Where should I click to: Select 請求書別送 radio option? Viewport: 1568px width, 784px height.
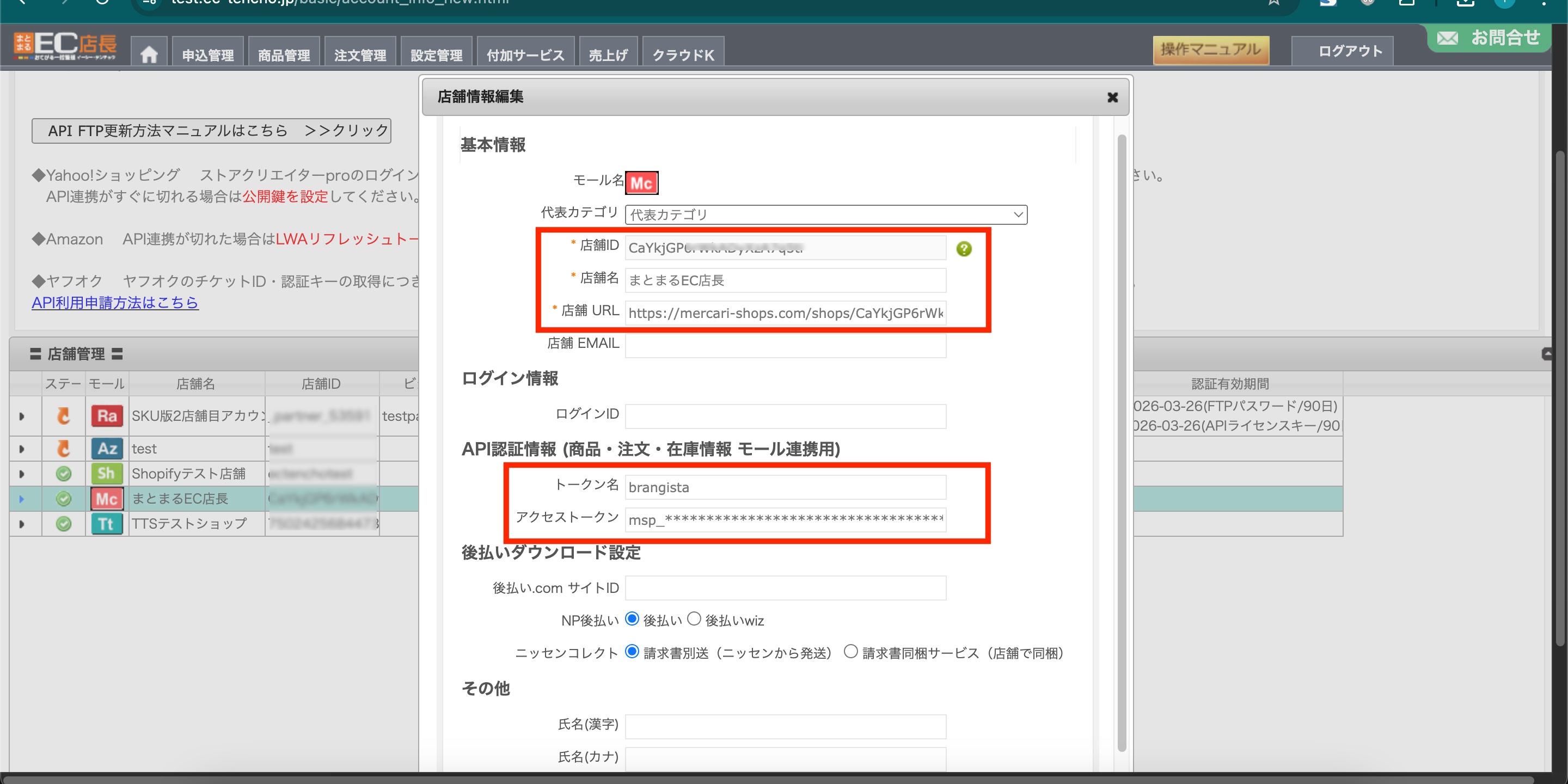[633, 652]
